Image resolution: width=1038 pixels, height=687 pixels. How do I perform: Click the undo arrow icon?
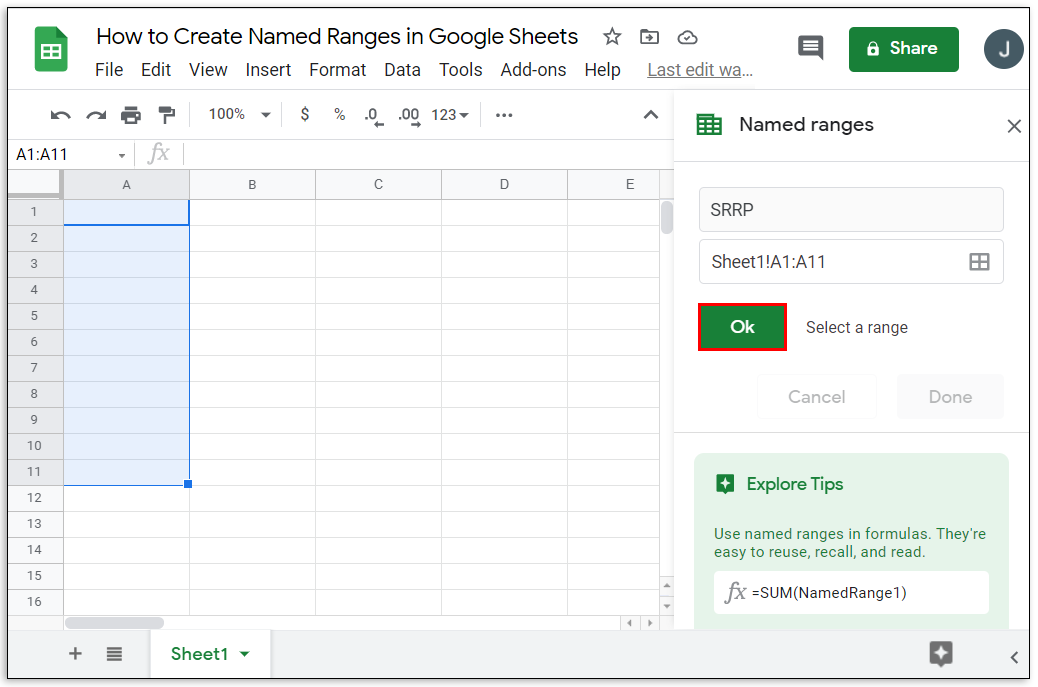click(61, 115)
